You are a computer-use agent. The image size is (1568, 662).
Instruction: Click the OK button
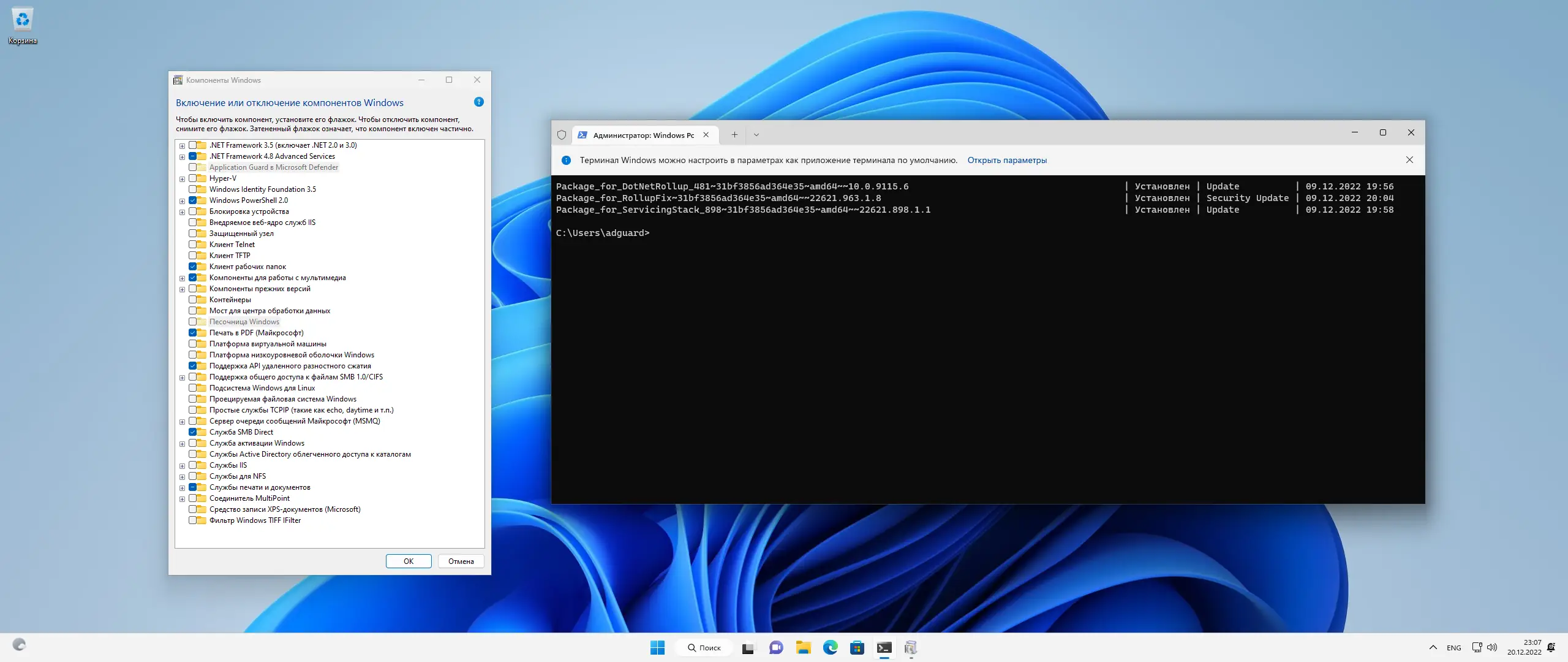[x=408, y=561]
